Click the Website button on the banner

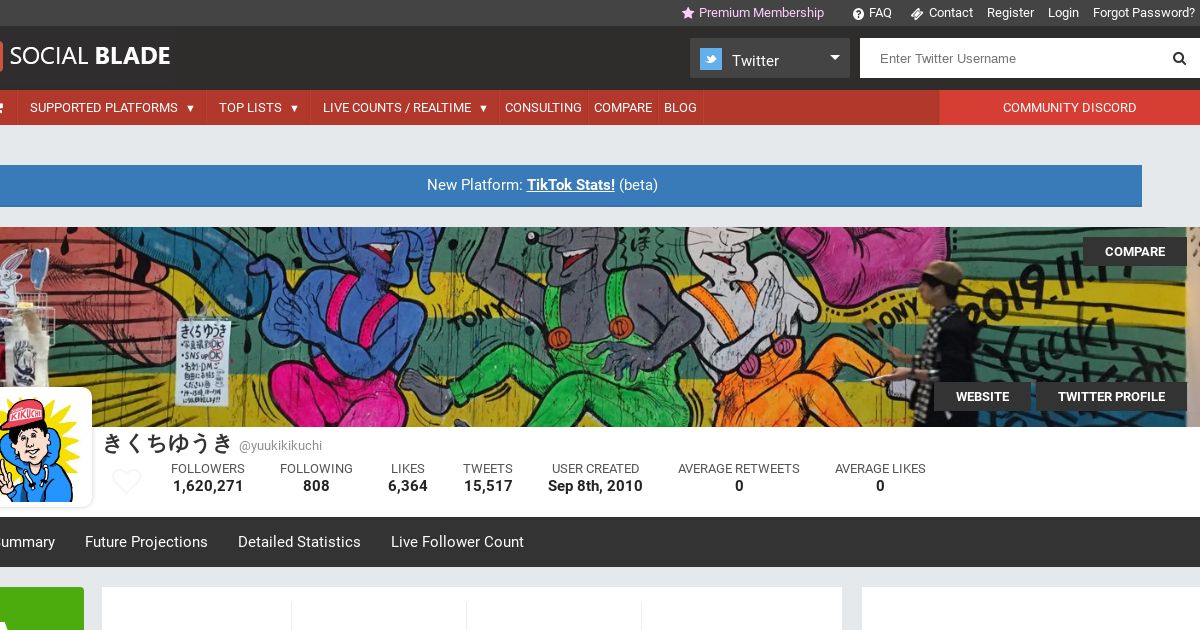pyautogui.click(x=982, y=396)
